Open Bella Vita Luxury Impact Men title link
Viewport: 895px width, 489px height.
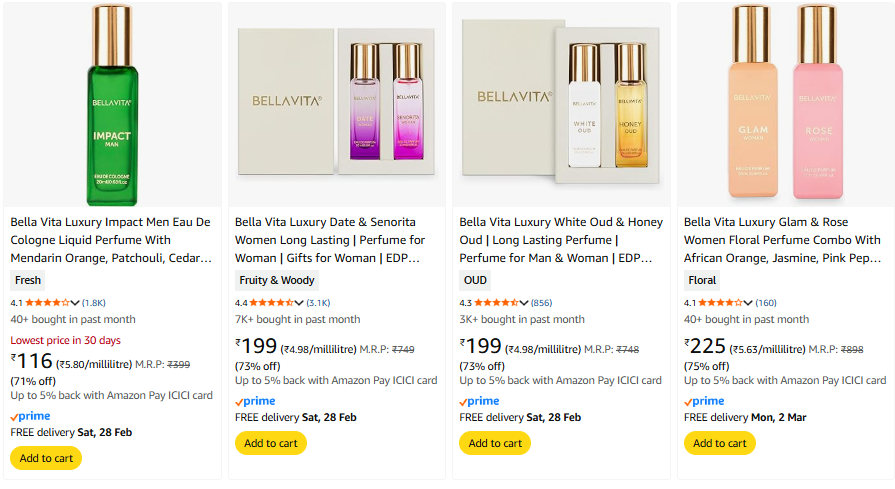tap(111, 240)
